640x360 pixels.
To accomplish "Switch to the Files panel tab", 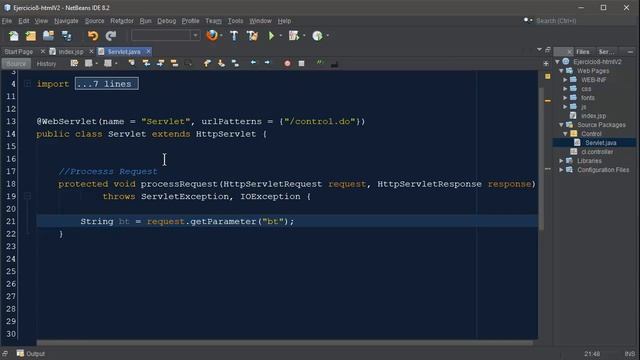I will click(x=582, y=52).
